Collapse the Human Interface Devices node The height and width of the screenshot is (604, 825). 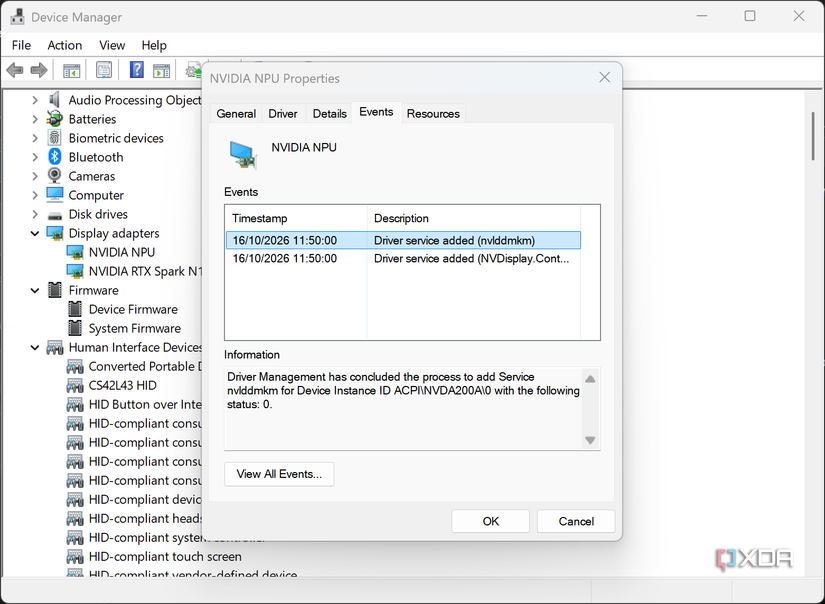coord(35,347)
